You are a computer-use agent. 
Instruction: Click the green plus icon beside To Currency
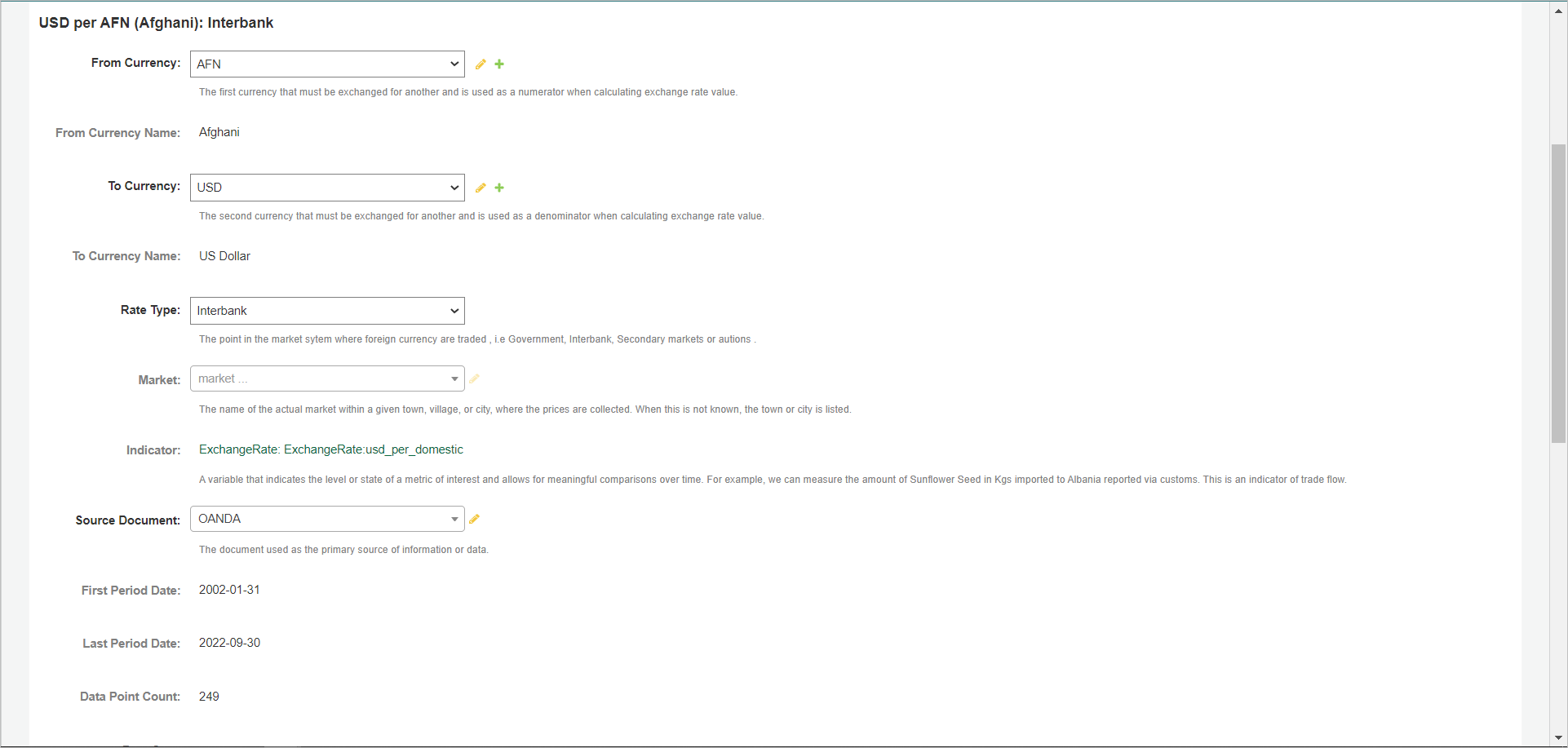[x=499, y=188]
